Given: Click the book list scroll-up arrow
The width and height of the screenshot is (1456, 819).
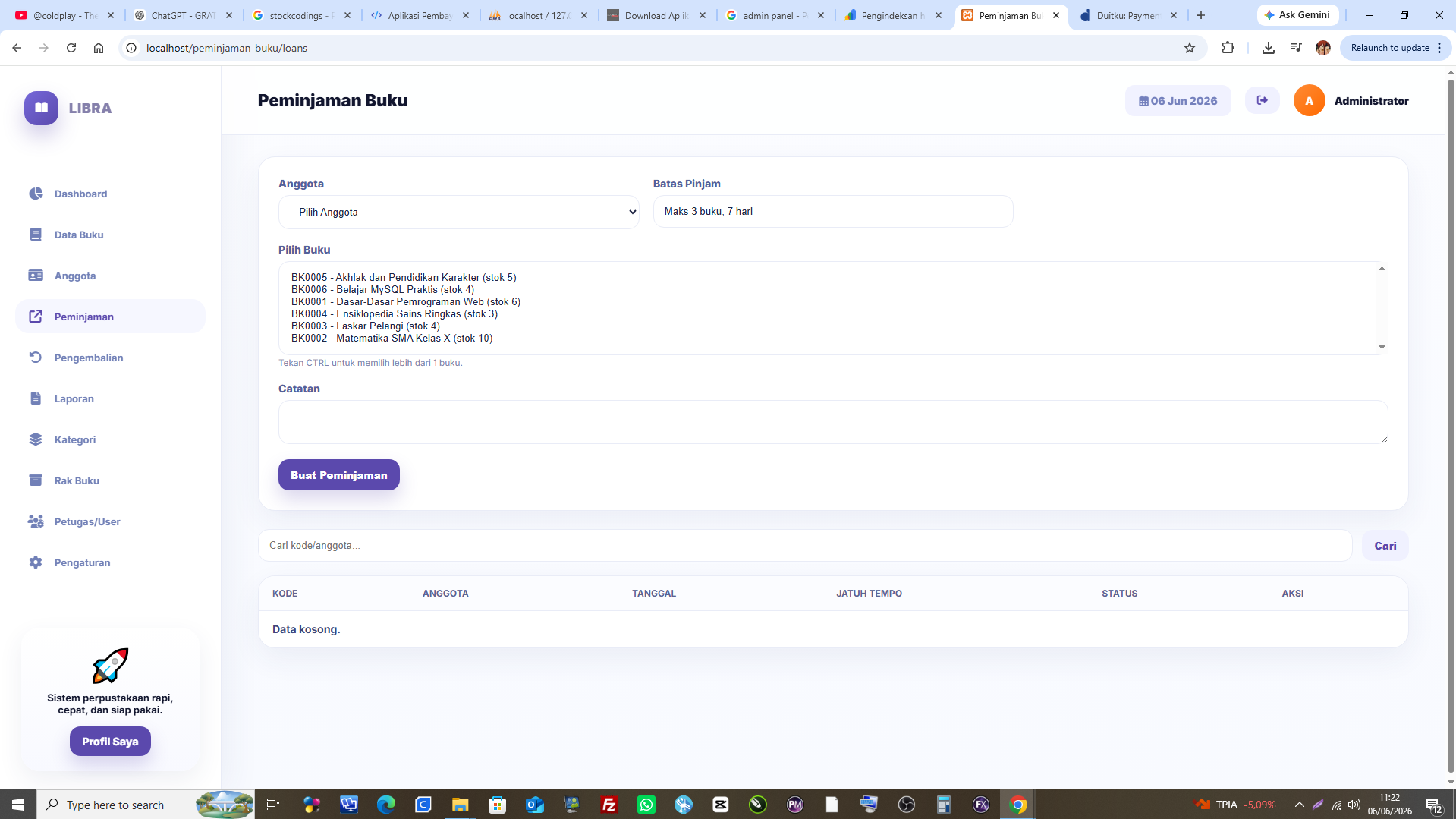Looking at the screenshot, I should [1382, 269].
